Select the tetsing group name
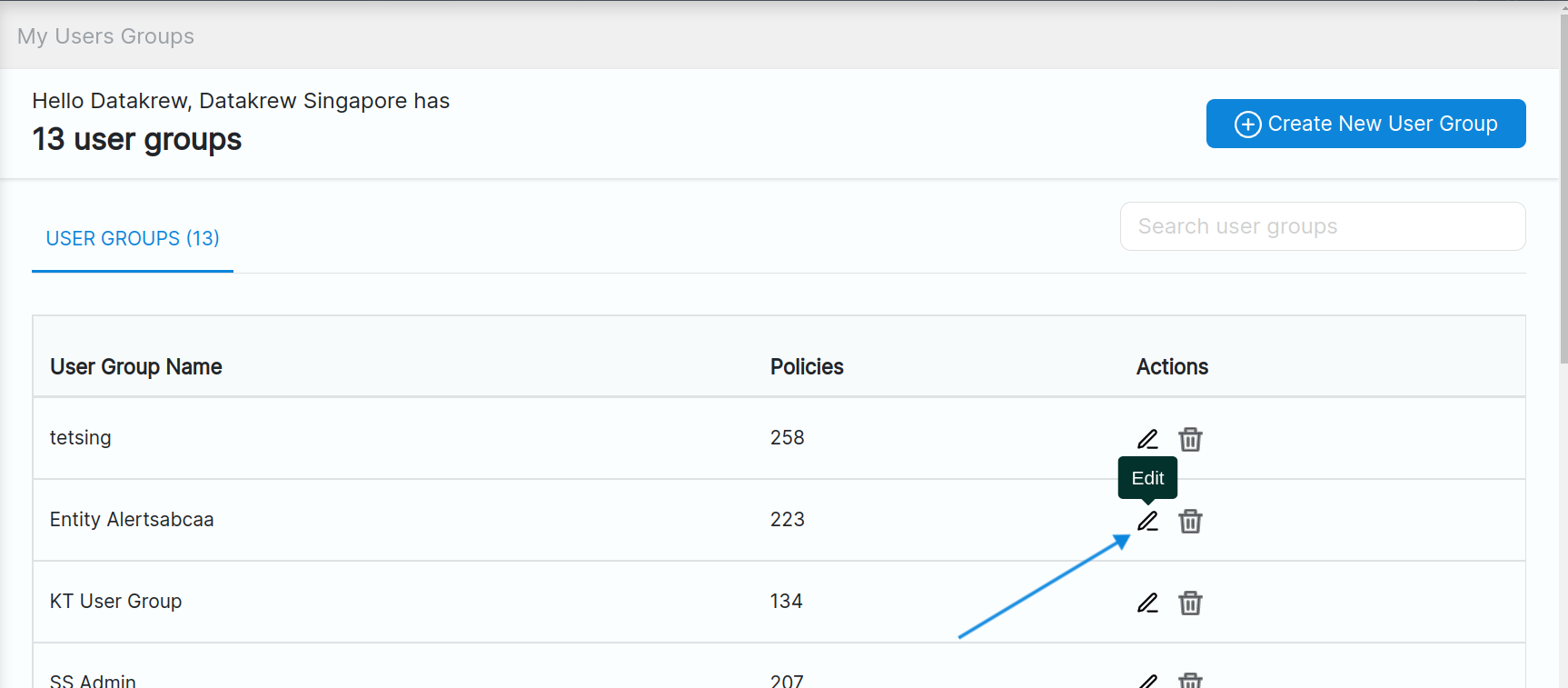The height and width of the screenshot is (688, 1568). click(x=80, y=438)
